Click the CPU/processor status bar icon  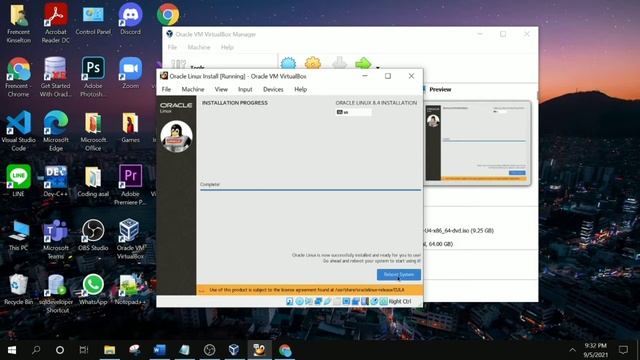pyautogui.click(x=364, y=301)
